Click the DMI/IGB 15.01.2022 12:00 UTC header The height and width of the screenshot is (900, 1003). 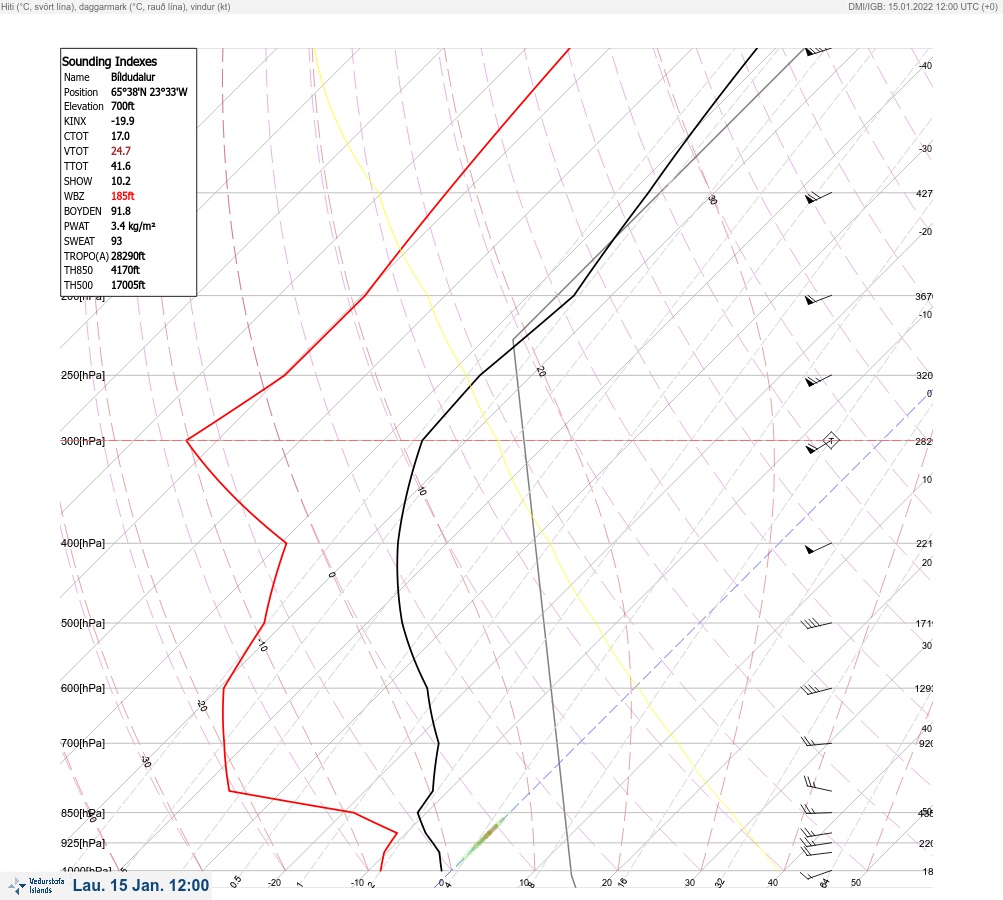(922, 6)
